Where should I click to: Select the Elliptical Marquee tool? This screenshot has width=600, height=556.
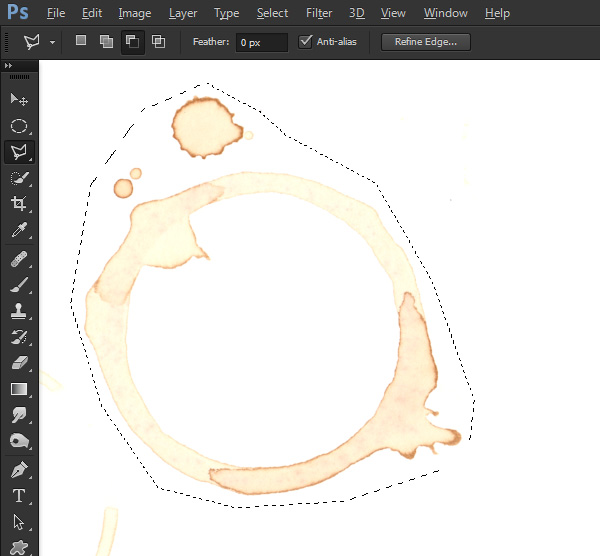[19, 126]
